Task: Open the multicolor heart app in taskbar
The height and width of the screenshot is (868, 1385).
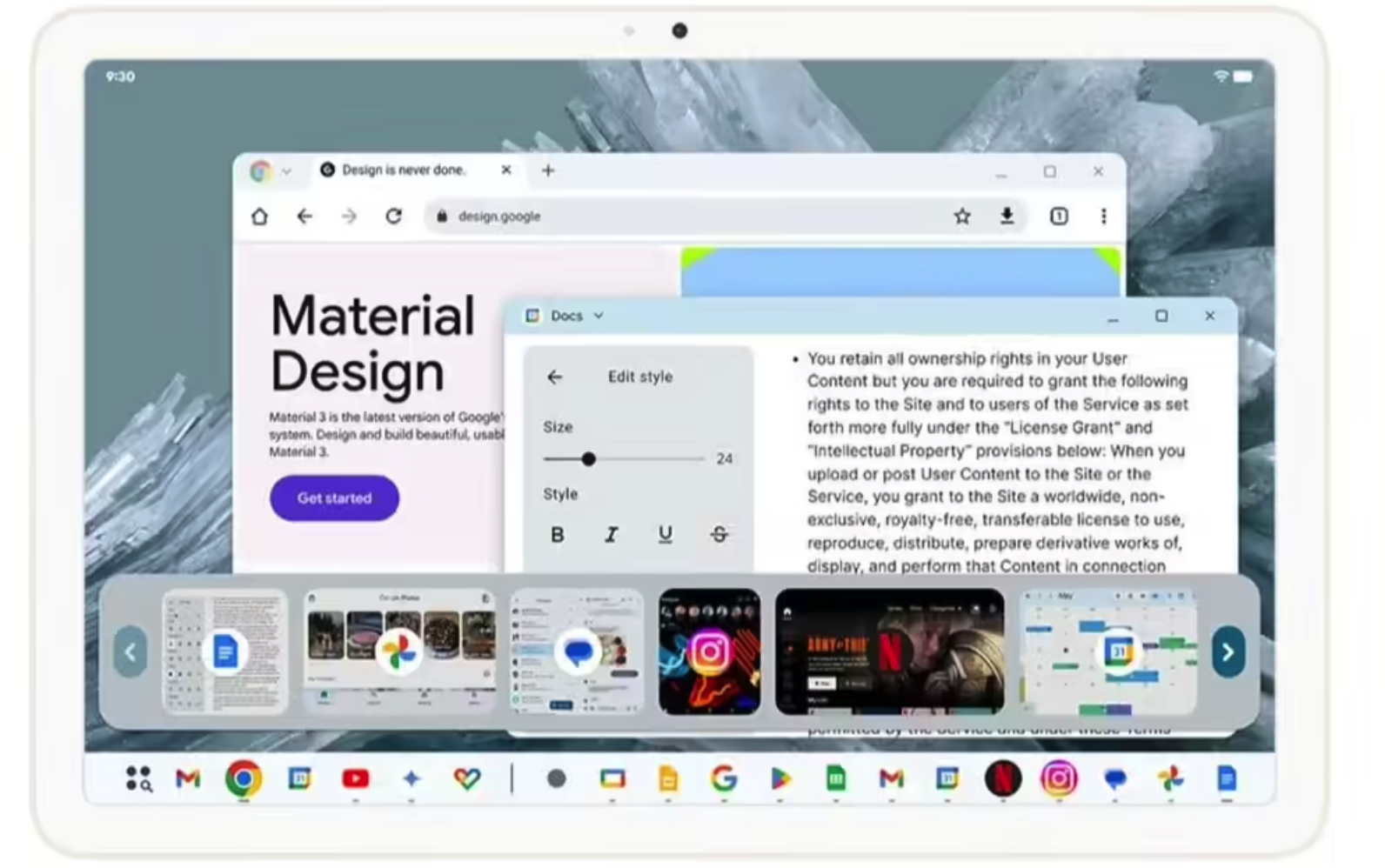Action: coord(467,778)
